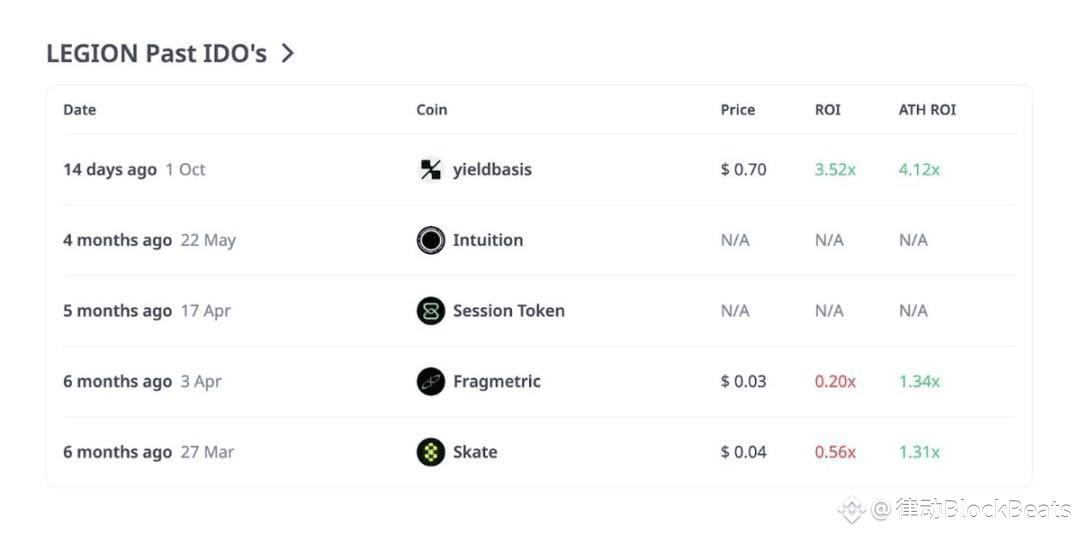Viewport: 1079px width, 535px height.
Task: Click the Fragmetric coin logo icon
Action: [430, 381]
